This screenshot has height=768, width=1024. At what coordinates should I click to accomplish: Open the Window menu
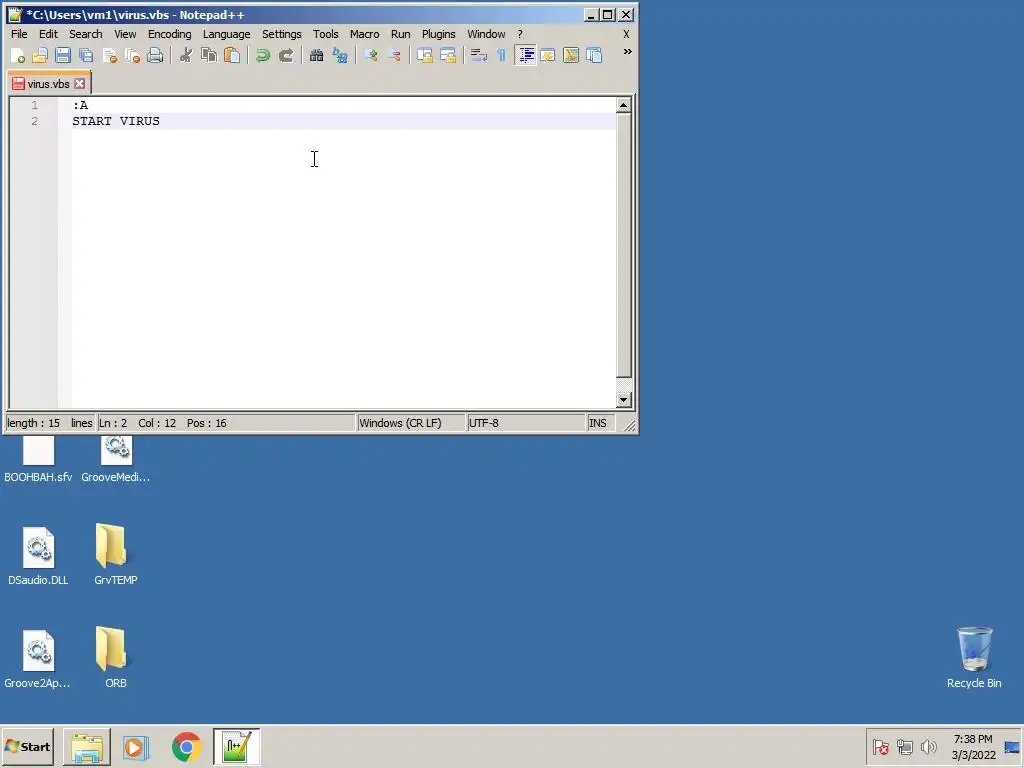pos(486,34)
